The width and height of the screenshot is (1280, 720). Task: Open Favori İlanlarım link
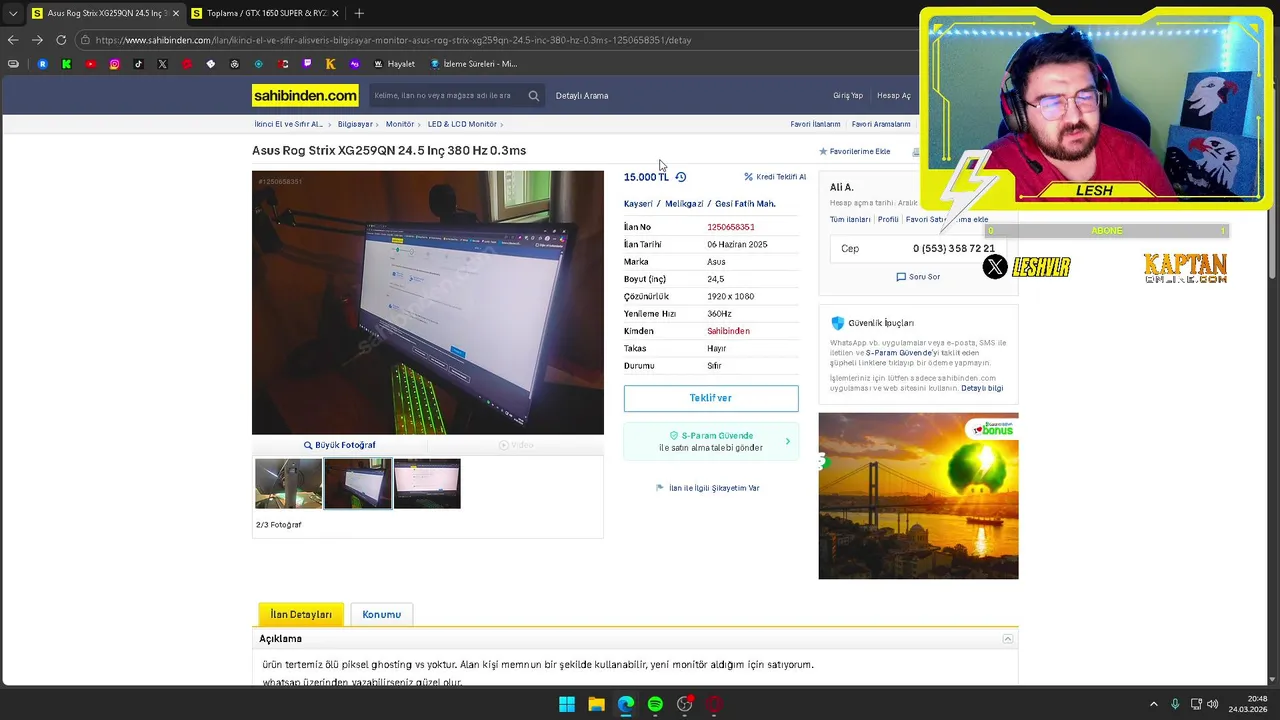815,124
